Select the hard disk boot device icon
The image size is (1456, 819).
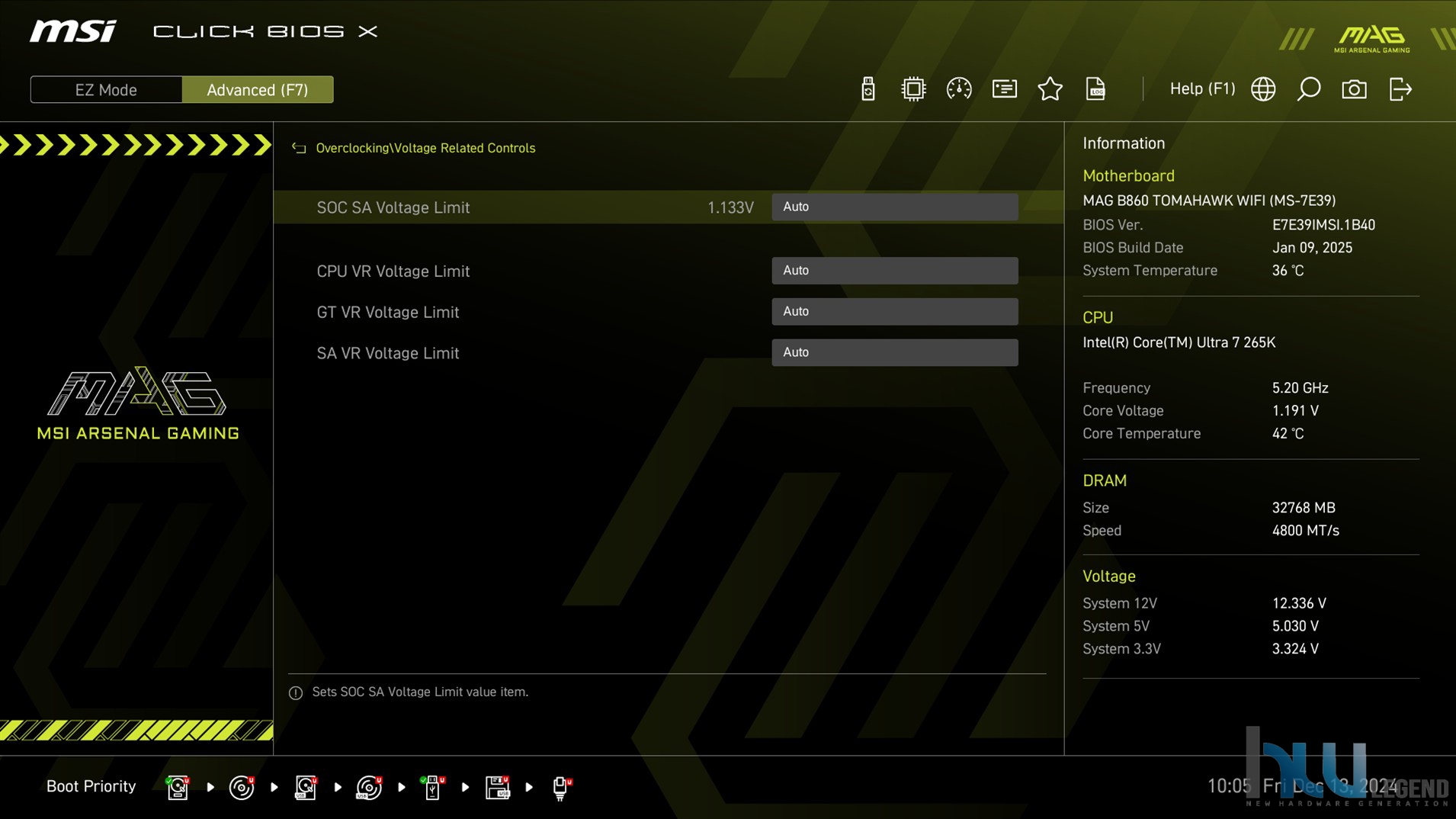(x=178, y=787)
